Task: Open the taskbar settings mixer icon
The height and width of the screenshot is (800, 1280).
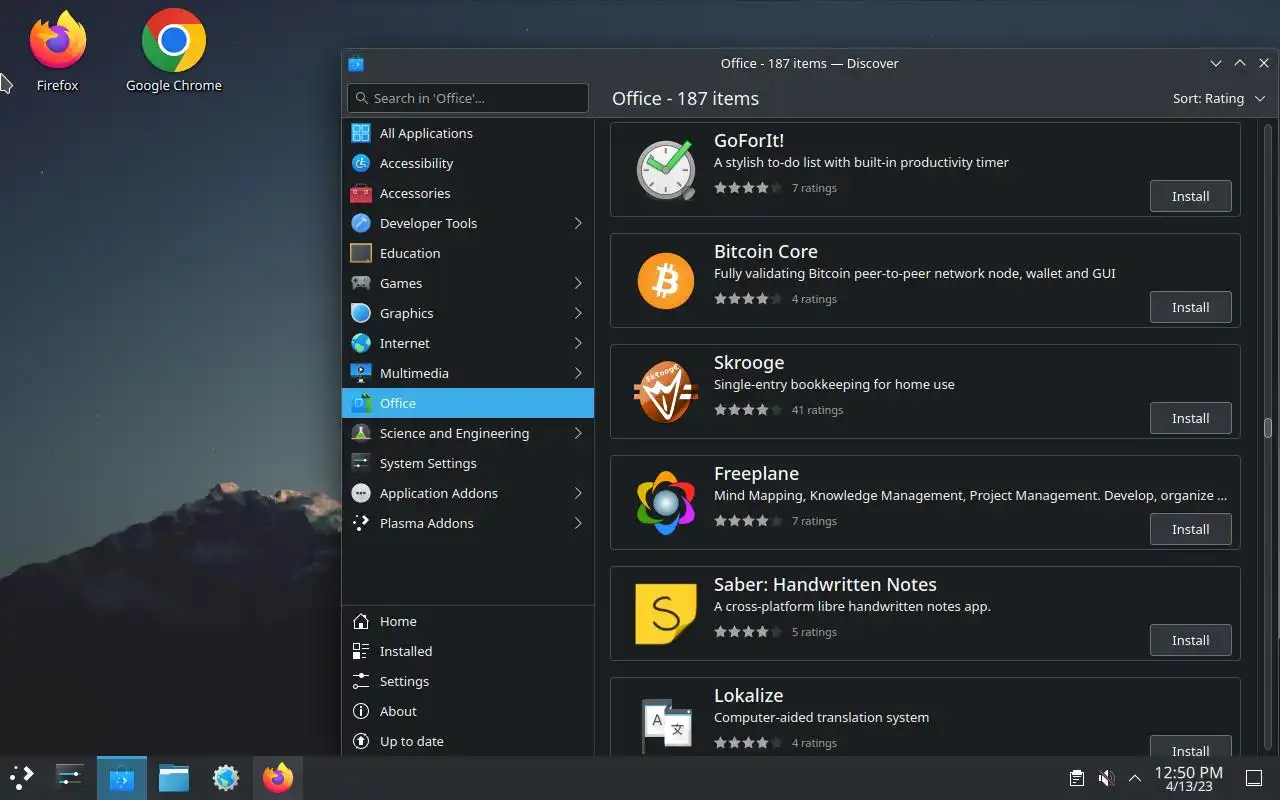Action: tap(69, 777)
